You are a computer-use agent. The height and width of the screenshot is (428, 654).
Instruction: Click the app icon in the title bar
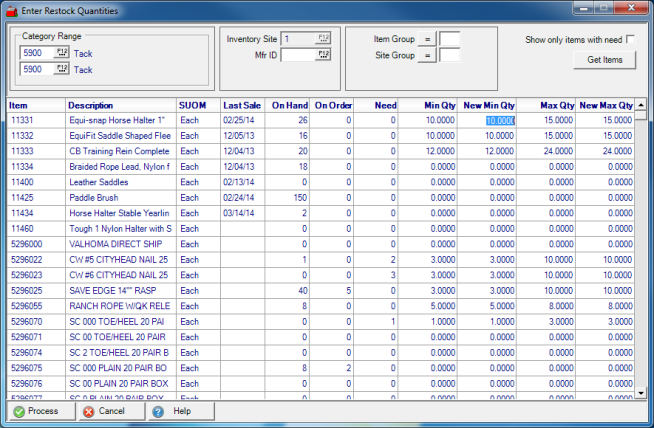(x=11, y=9)
